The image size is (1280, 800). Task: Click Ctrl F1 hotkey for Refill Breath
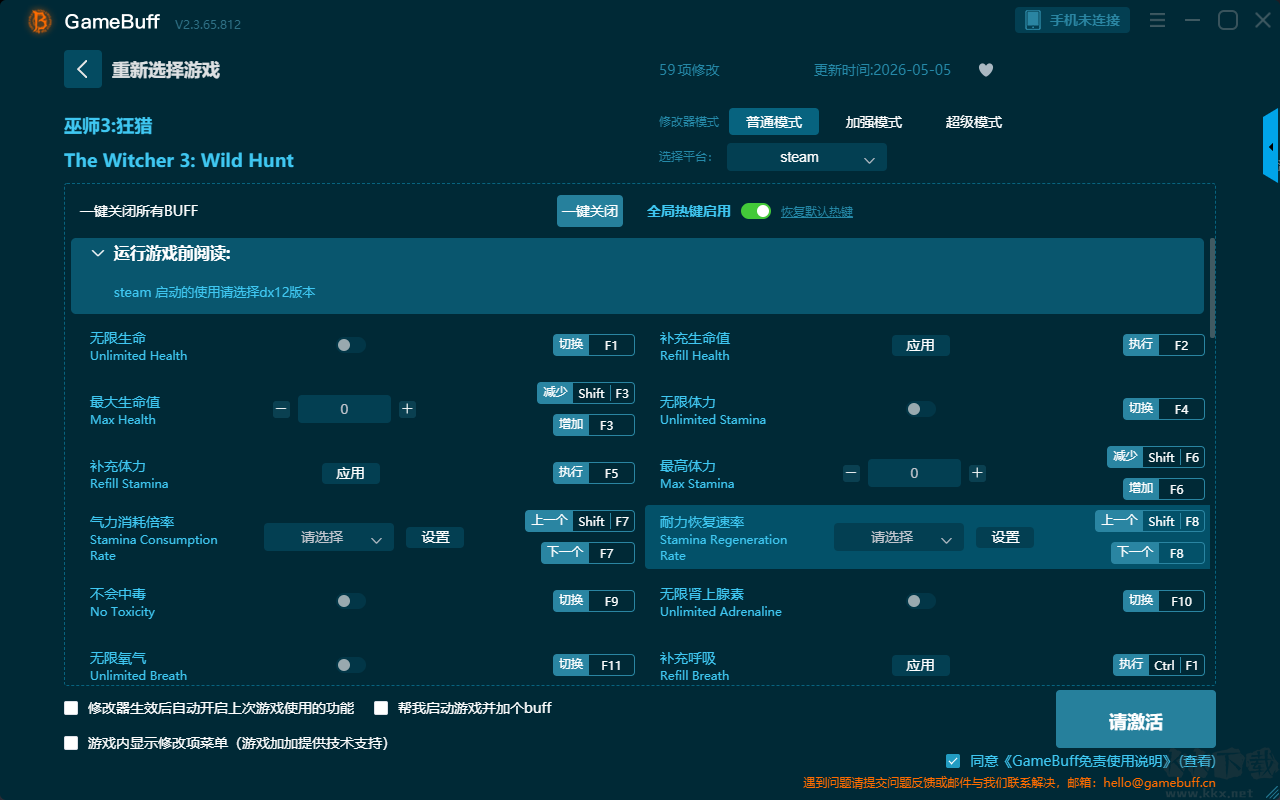(1159, 665)
